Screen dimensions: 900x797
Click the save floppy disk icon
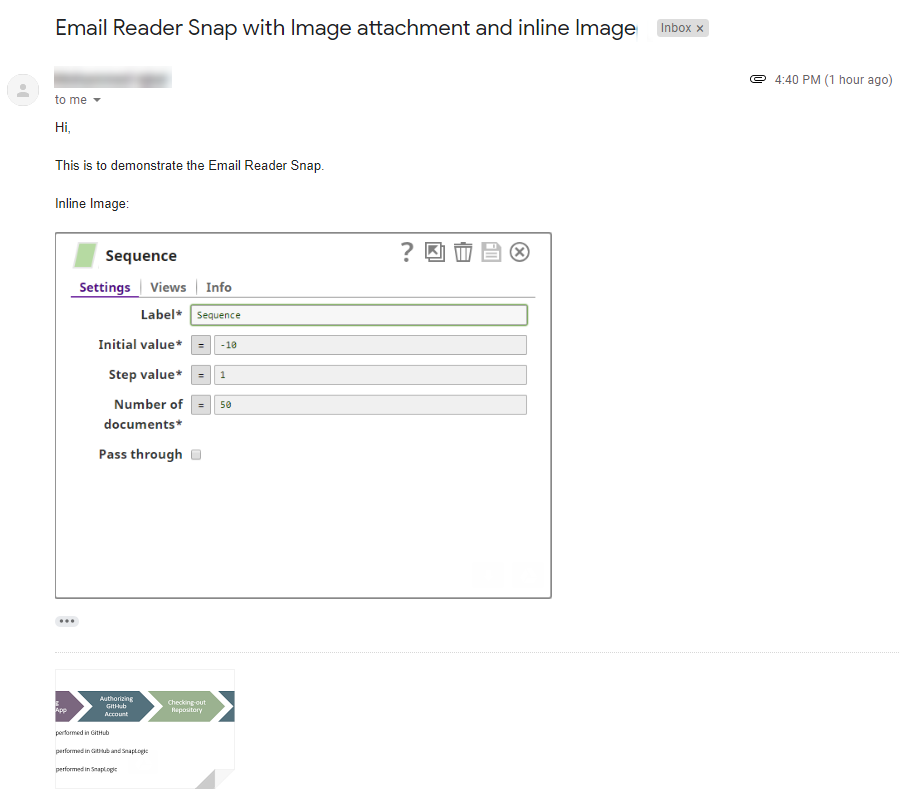[491, 252]
